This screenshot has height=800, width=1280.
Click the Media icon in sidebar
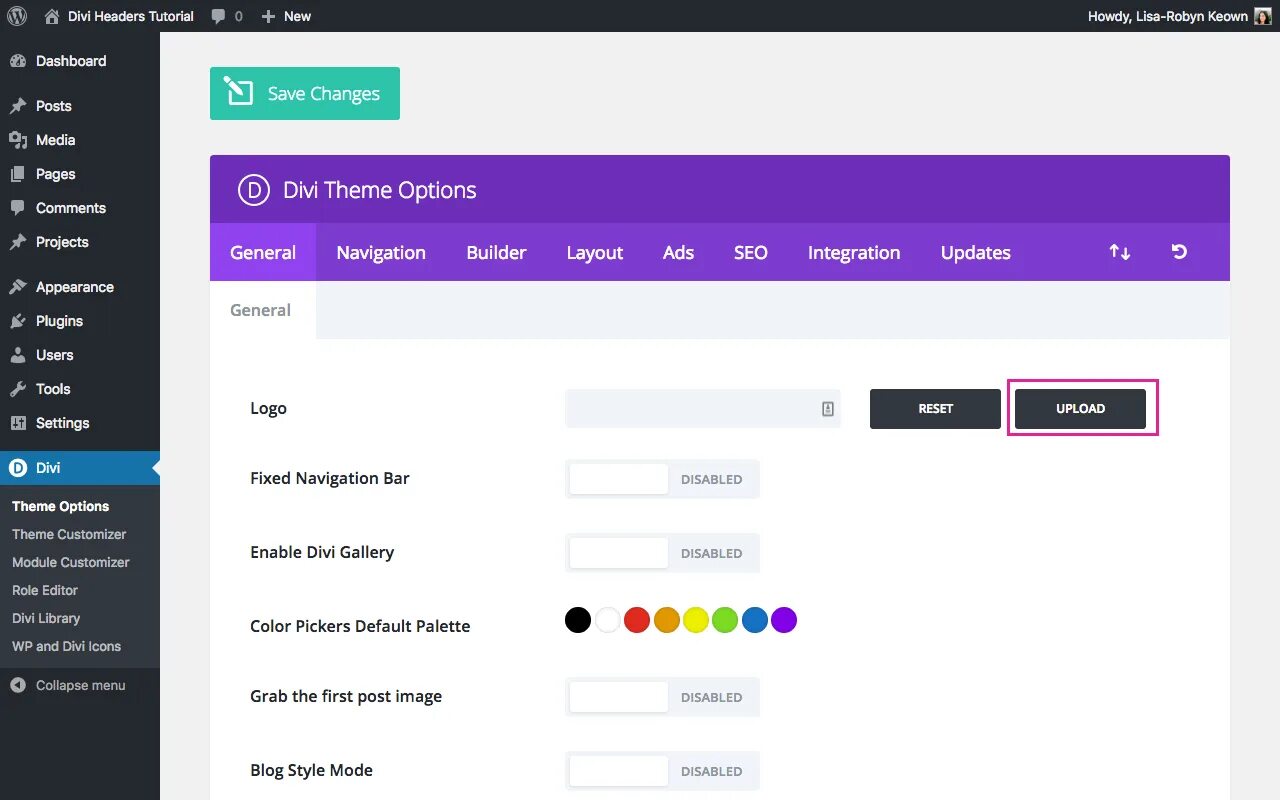click(18, 140)
